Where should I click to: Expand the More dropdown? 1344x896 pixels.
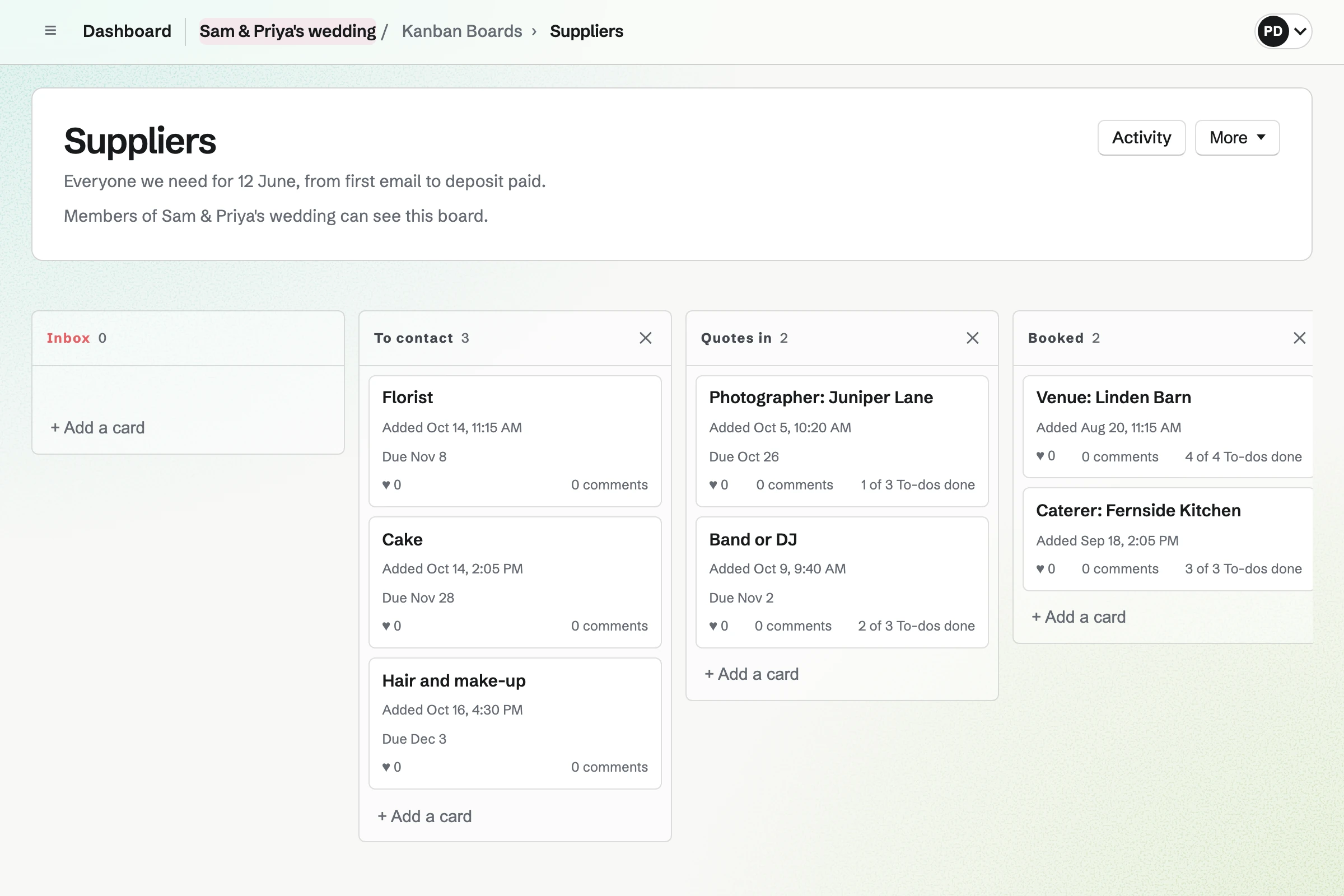tap(1236, 138)
